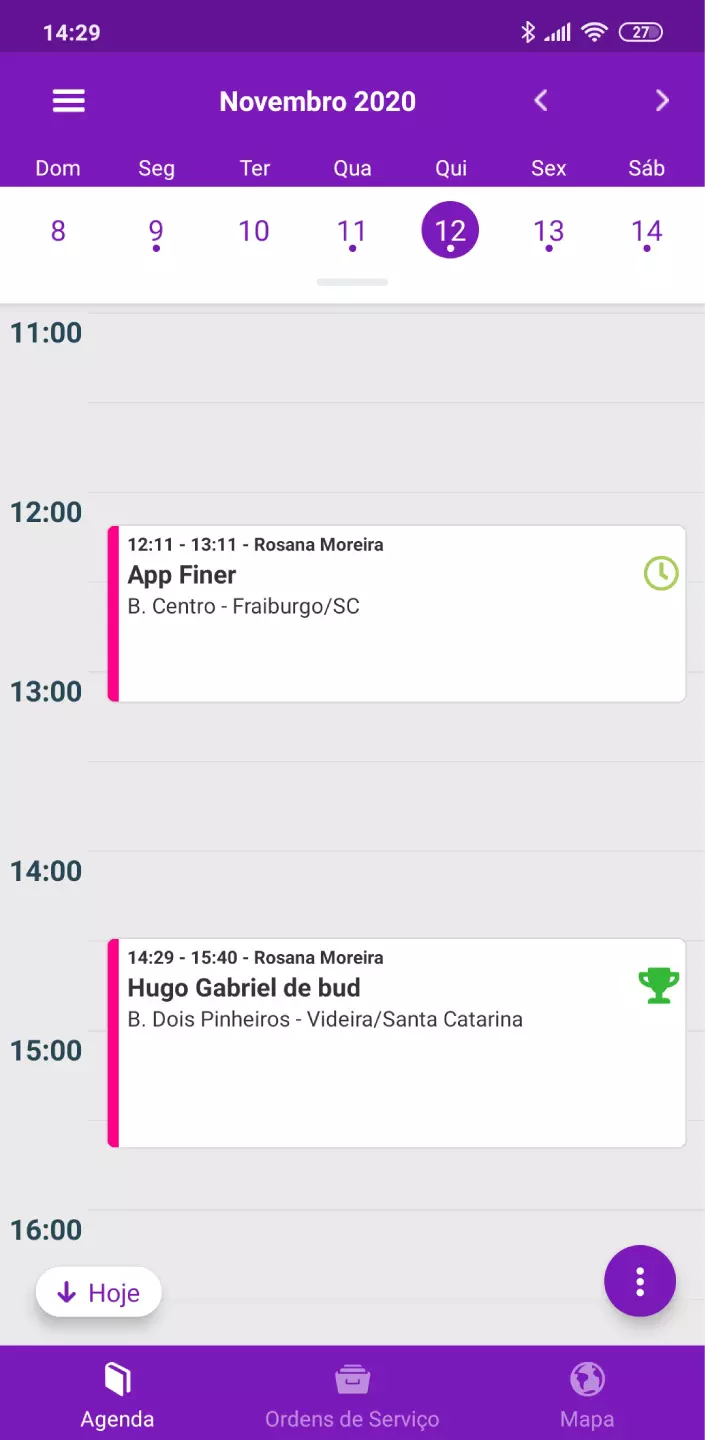Open the App Finer appointment card
This screenshot has width=705, height=1440.
pos(397,613)
